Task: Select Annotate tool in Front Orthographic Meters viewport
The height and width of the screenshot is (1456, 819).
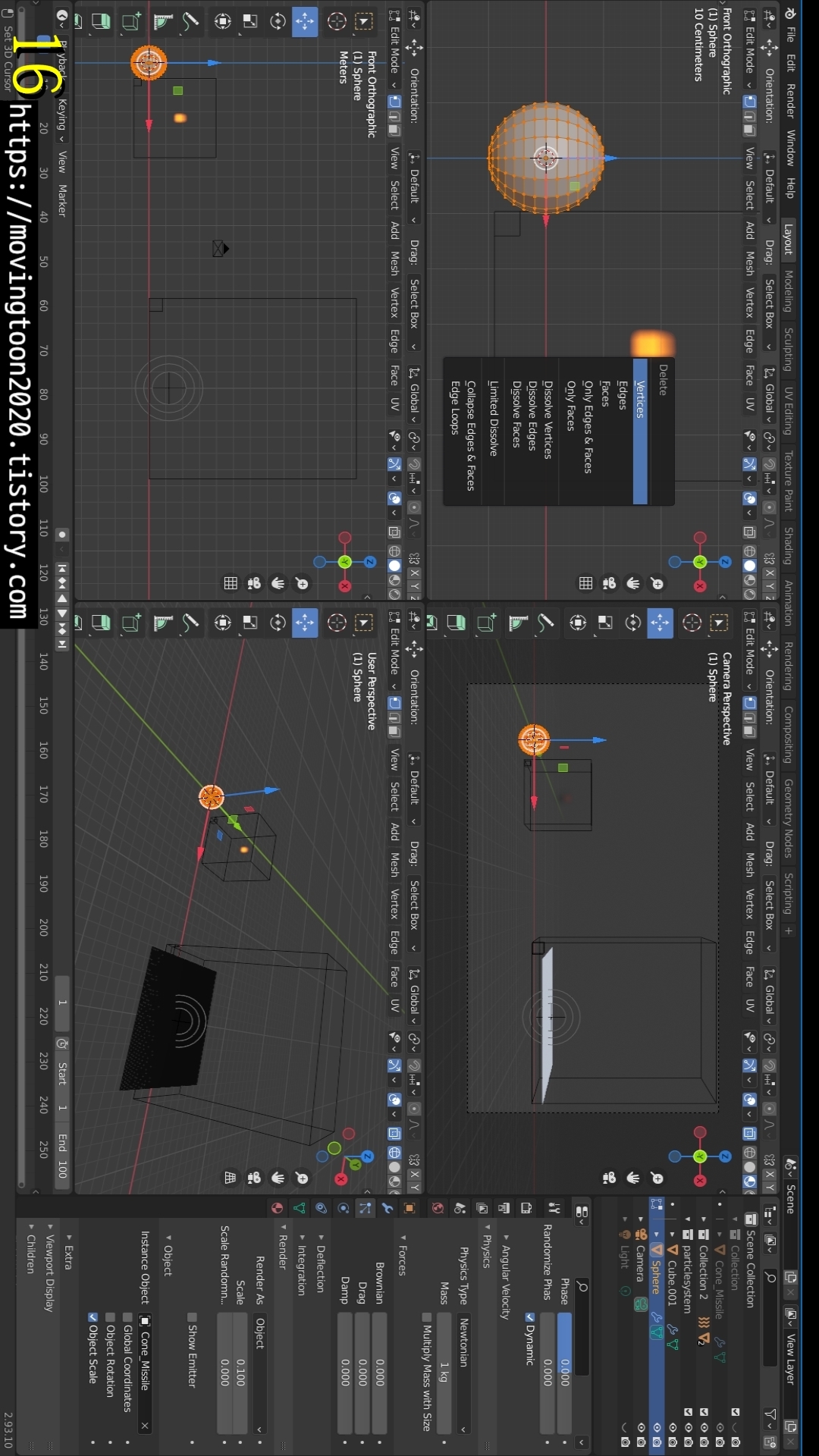Action: coord(190,21)
